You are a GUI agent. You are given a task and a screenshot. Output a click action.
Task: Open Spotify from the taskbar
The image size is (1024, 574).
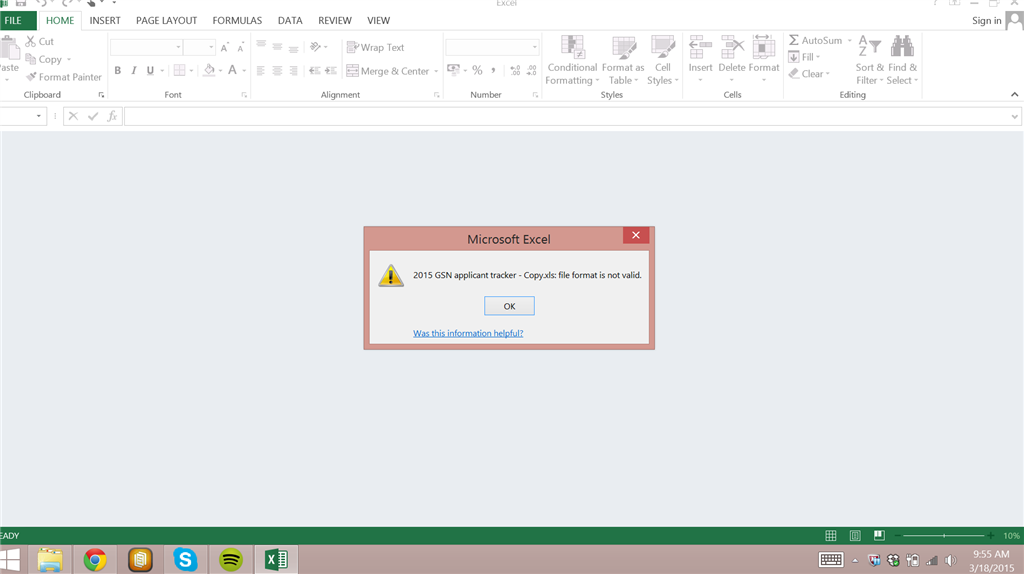click(231, 560)
